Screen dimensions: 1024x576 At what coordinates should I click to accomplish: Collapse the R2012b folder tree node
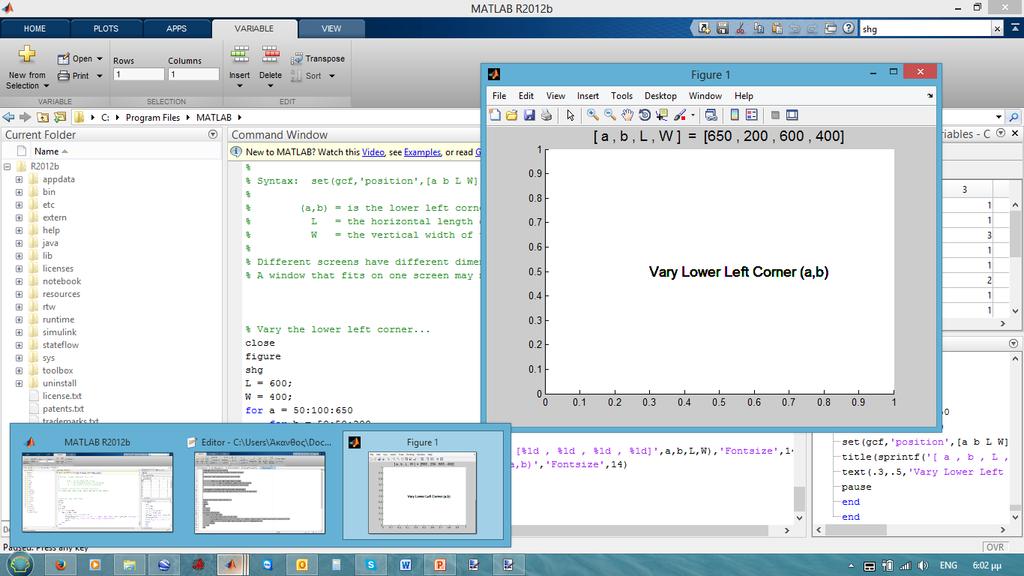pos(7,167)
